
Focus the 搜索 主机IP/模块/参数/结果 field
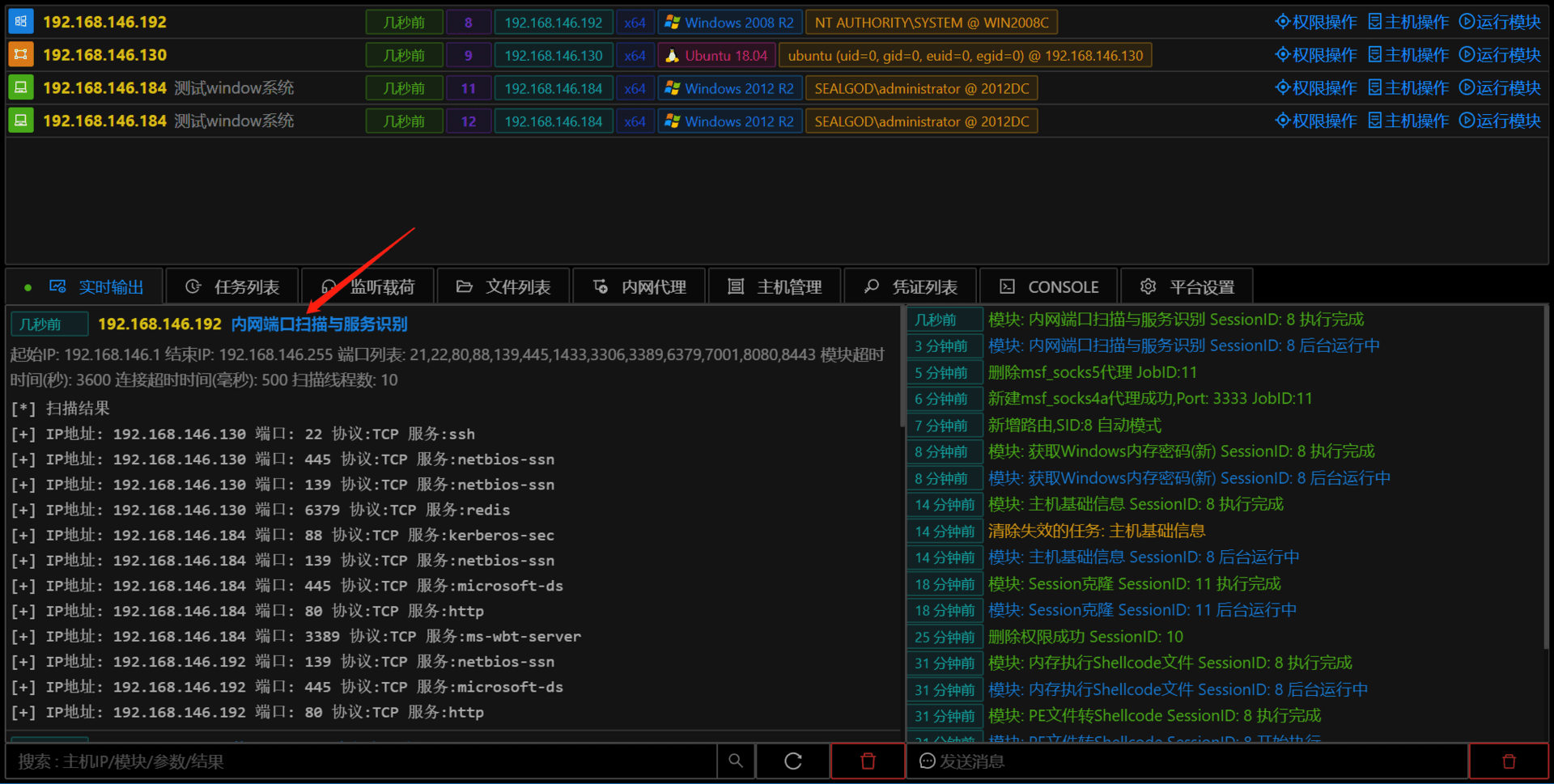coord(361,761)
